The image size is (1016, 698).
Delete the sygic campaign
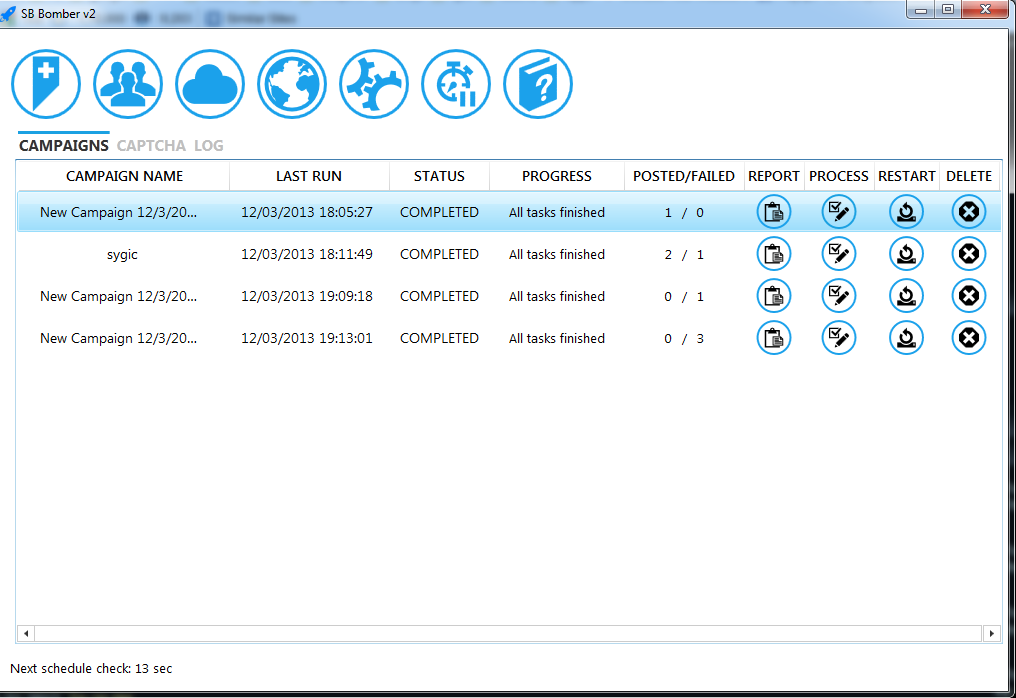[x=969, y=254]
